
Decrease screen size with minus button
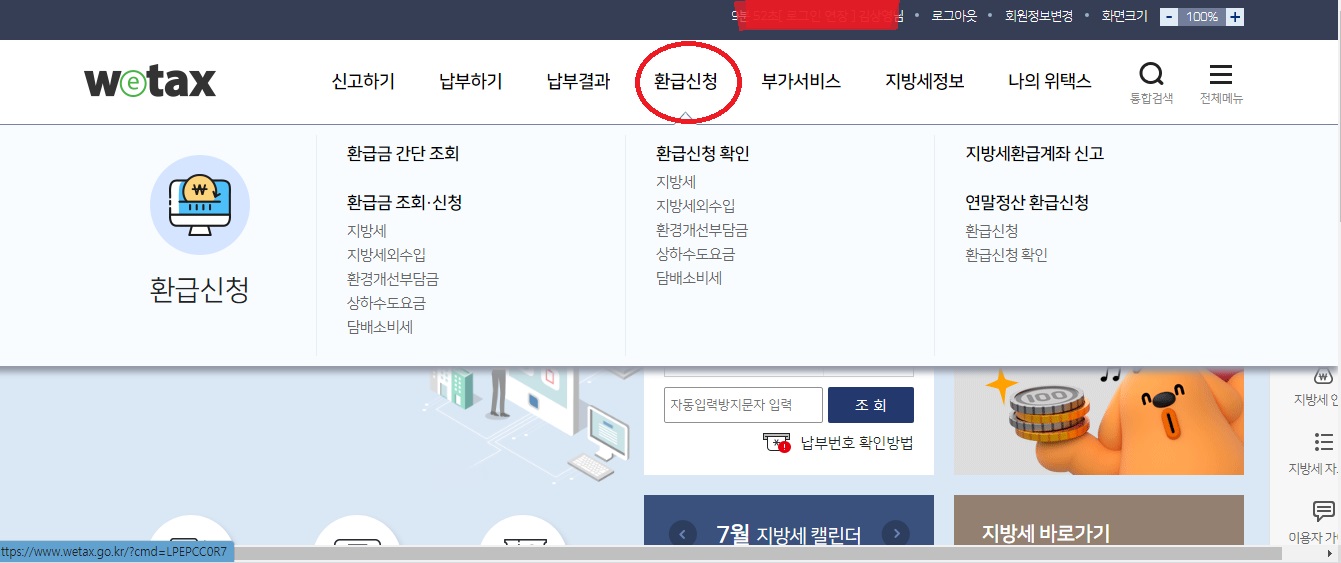pyautogui.click(x=1169, y=17)
